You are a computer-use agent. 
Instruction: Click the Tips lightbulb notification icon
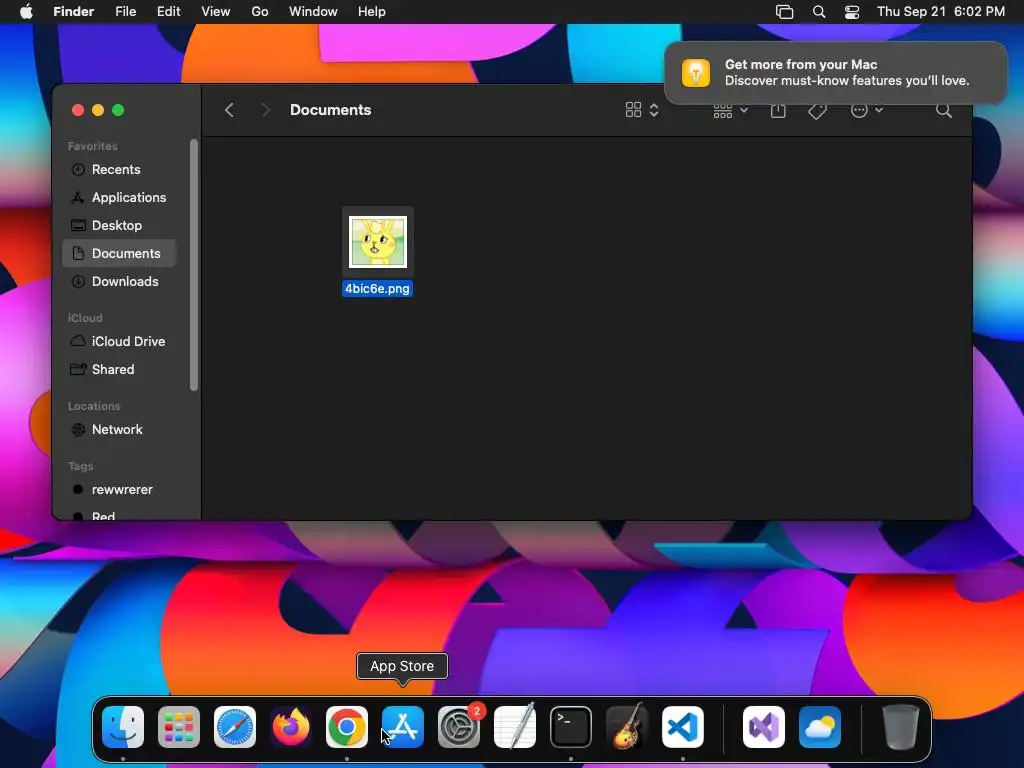pos(696,72)
